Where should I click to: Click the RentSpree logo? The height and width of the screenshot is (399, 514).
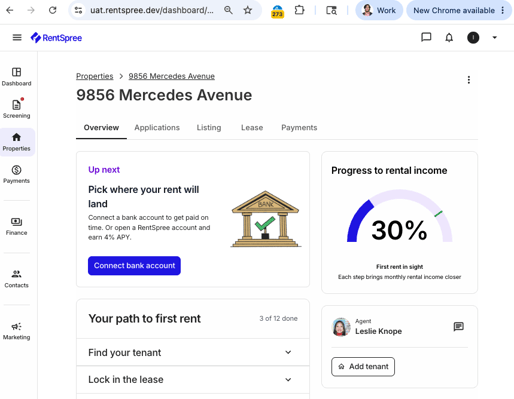pos(56,38)
